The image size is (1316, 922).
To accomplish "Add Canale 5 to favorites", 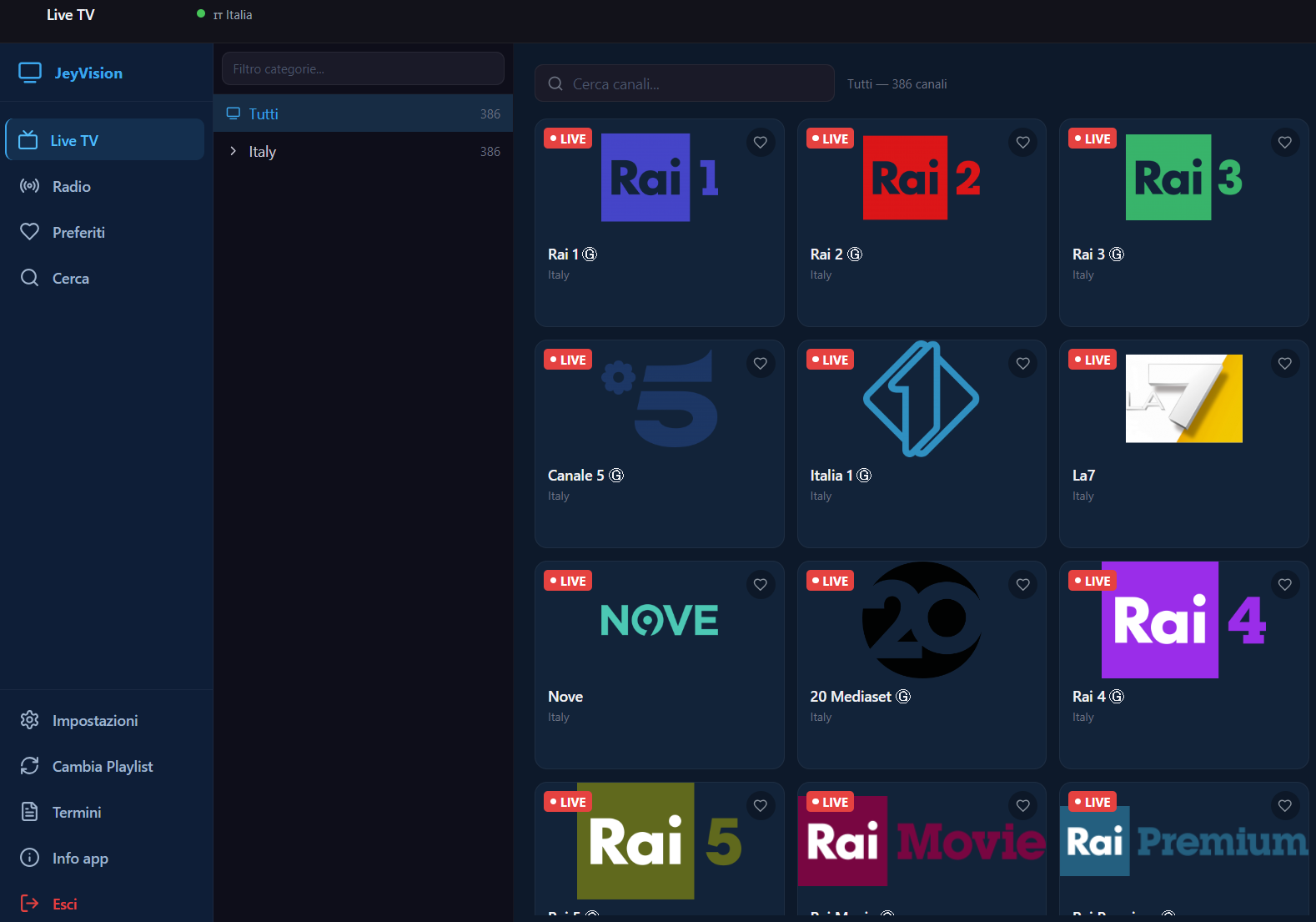I will [x=761, y=364].
